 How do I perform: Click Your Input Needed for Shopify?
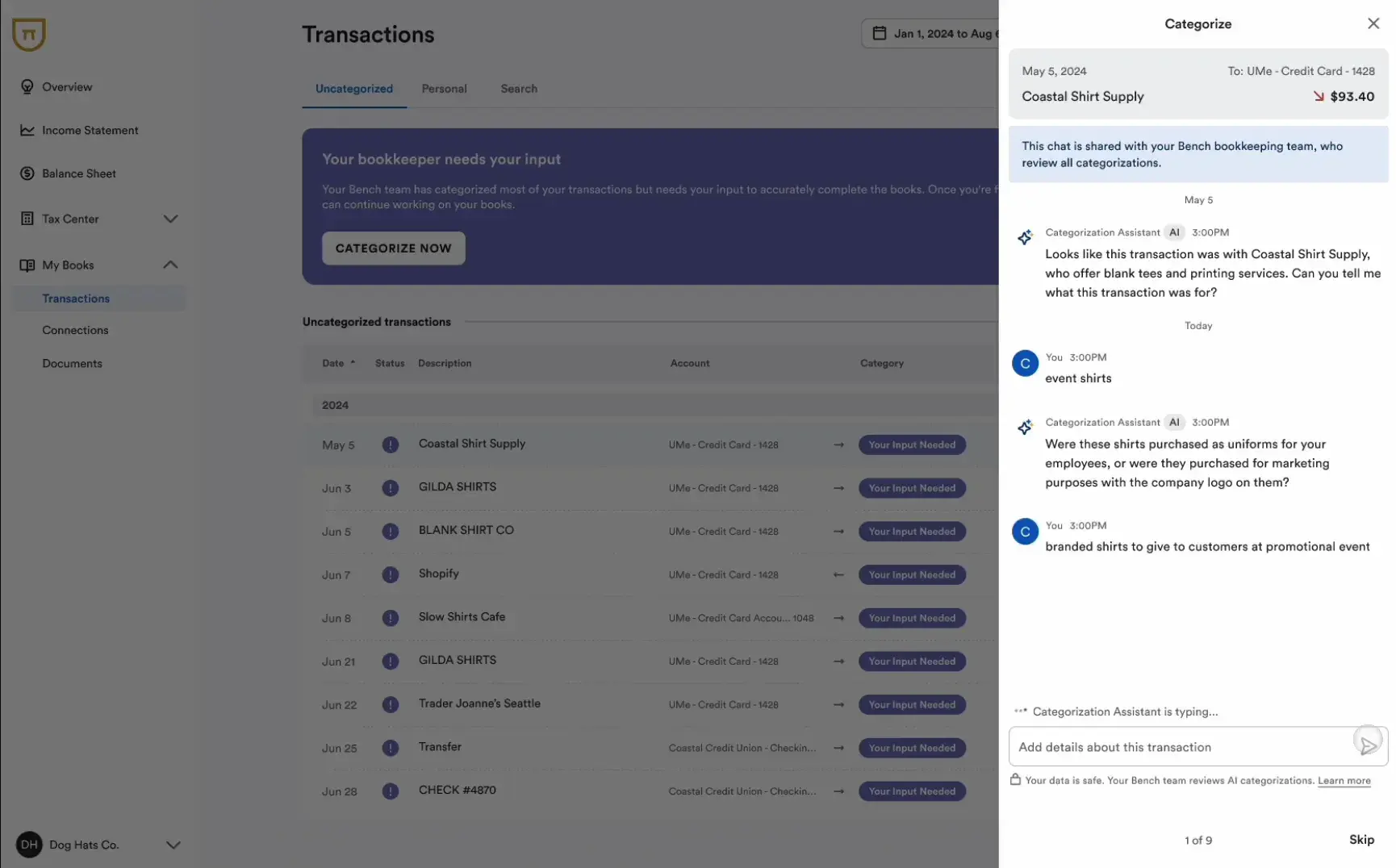[x=912, y=574]
